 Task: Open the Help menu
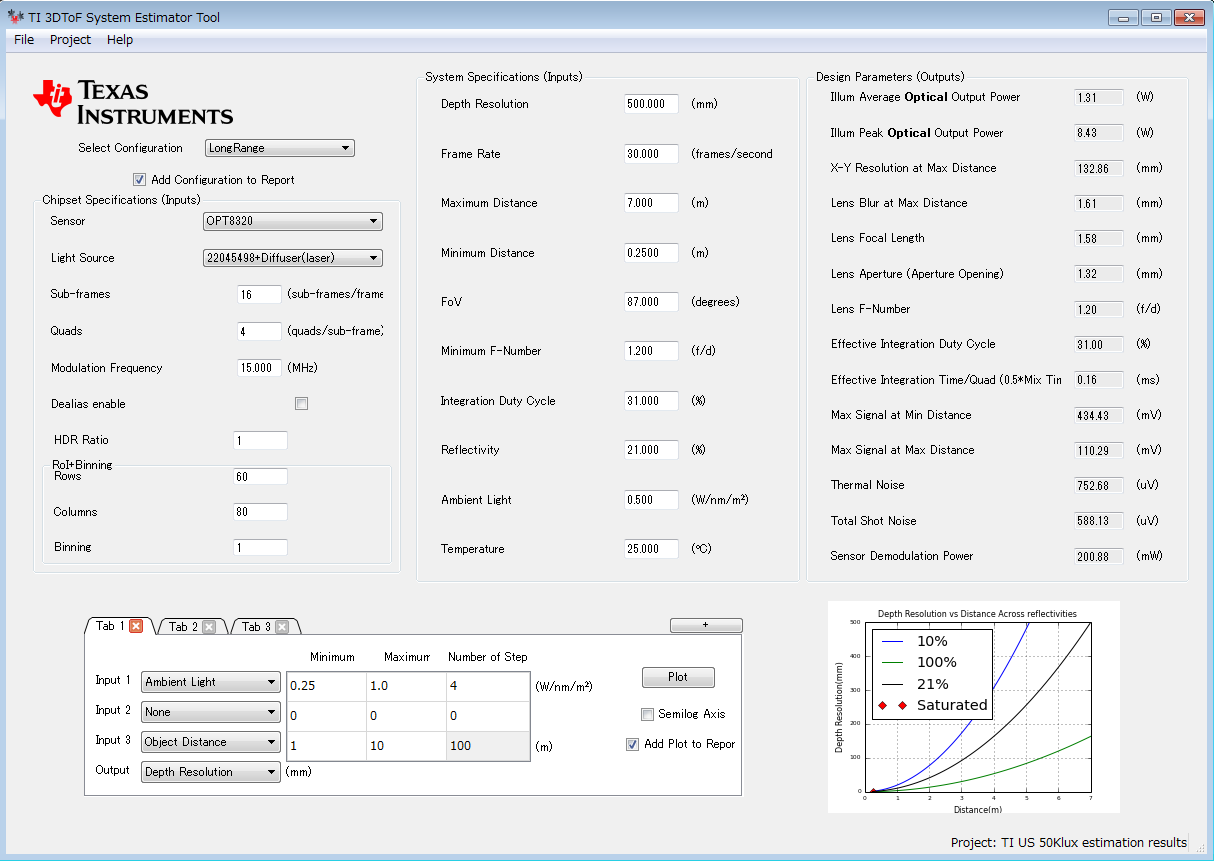(120, 40)
